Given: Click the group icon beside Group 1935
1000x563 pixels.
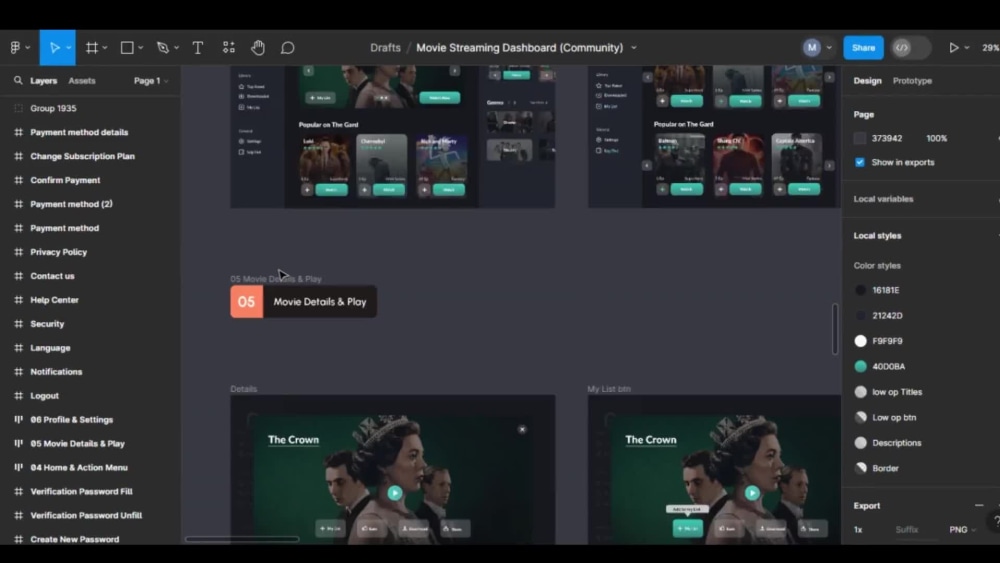Looking at the screenshot, I should (18, 108).
